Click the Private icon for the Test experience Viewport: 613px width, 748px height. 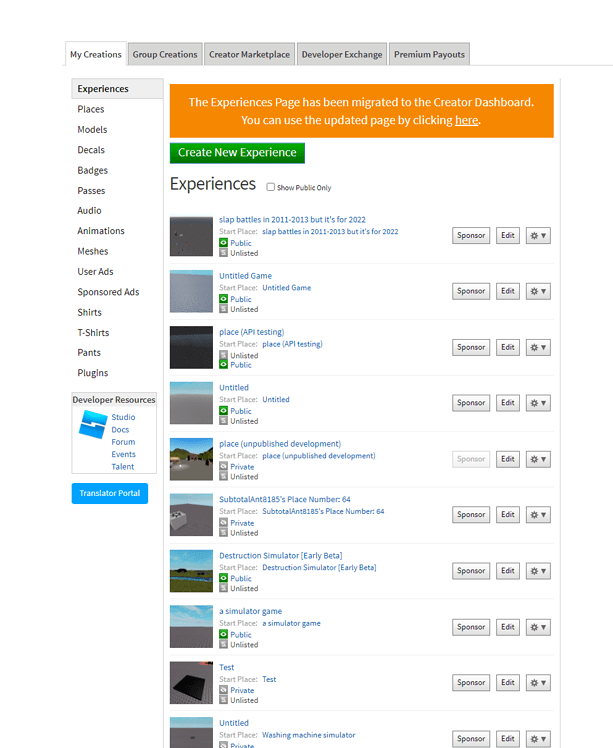tap(223, 690)
